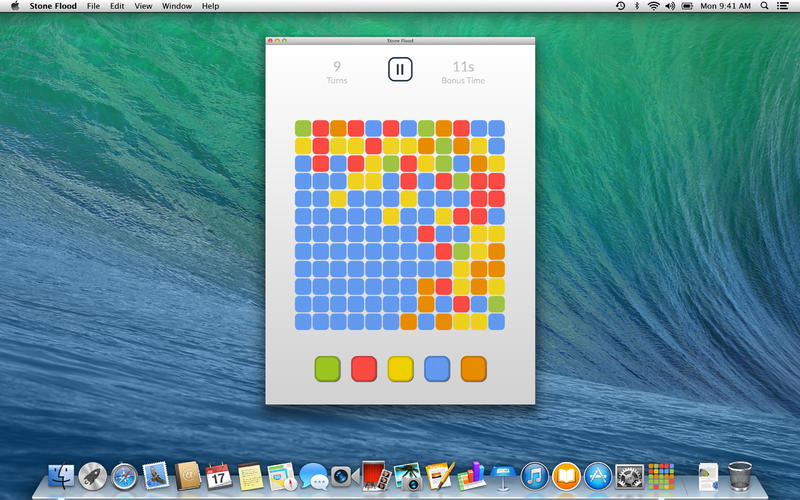This screenshot has width=800, height=500.
Task: Pick the red color button
Action: click(x=363, y=369)
